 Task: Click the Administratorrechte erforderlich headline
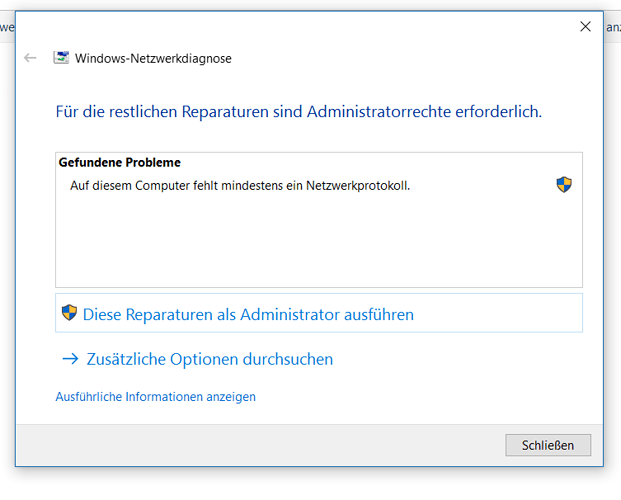pos(299,112)
